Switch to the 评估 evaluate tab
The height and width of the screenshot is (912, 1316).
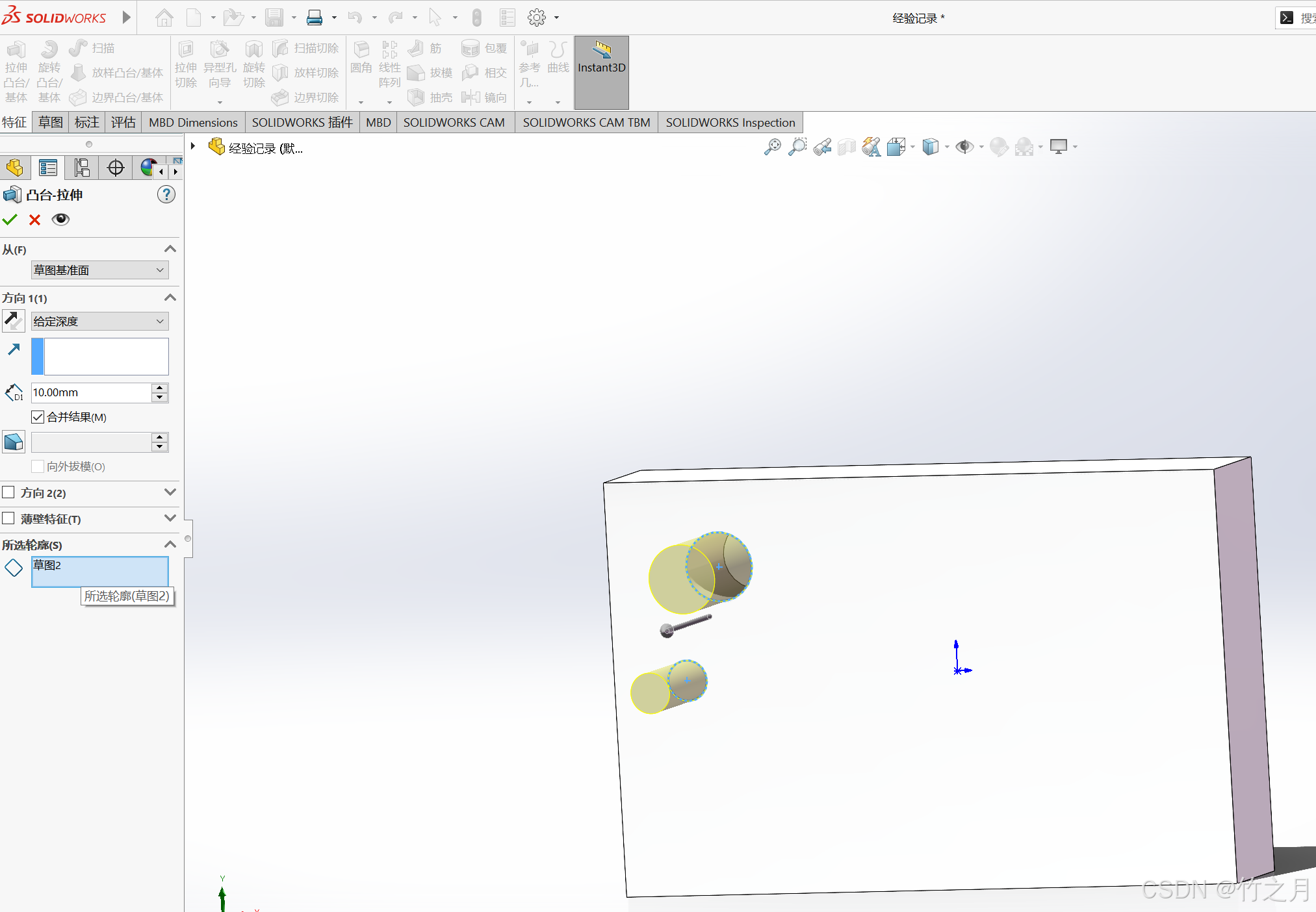pos(123,122)
